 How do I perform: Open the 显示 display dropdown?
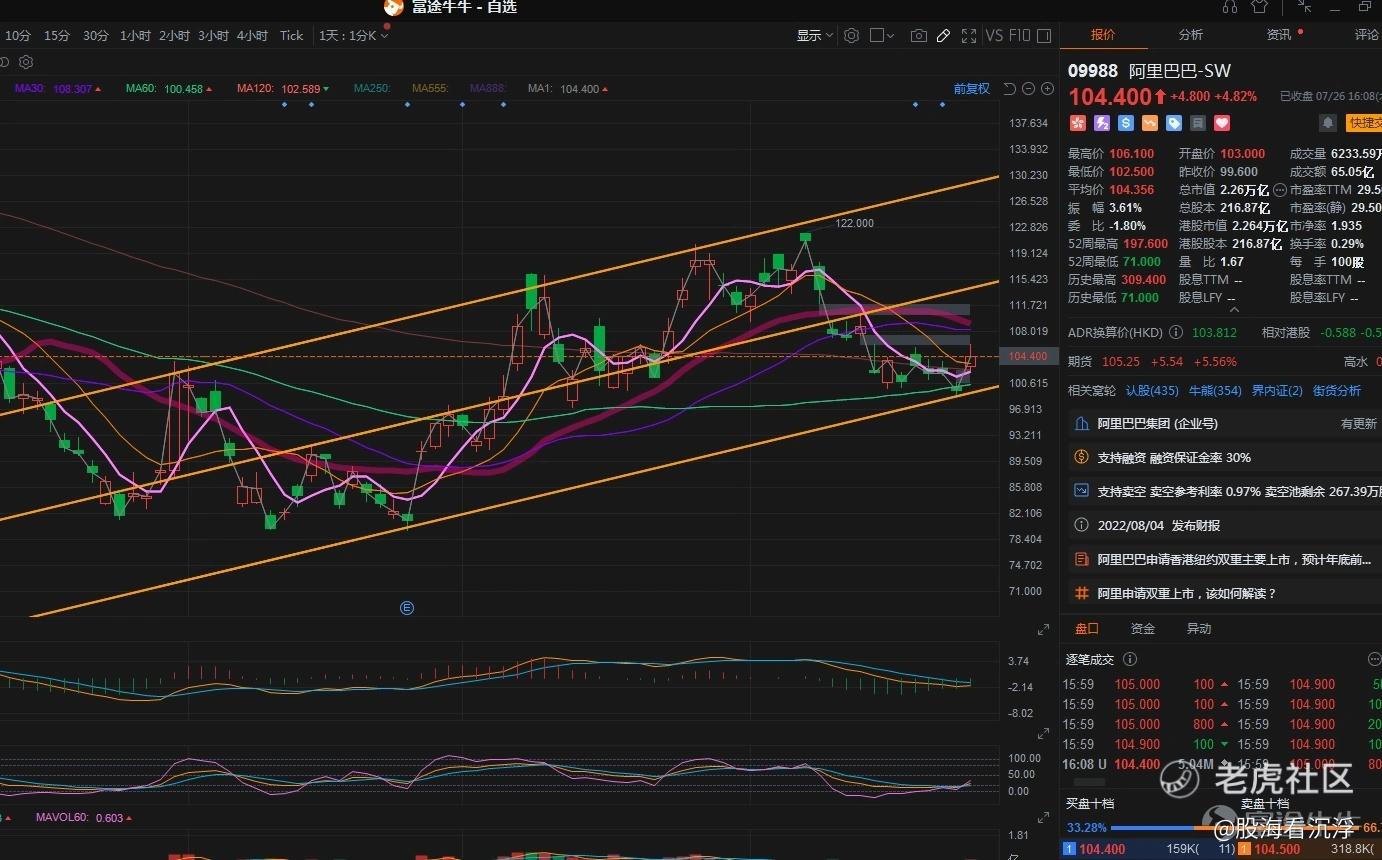pos(814,36)
